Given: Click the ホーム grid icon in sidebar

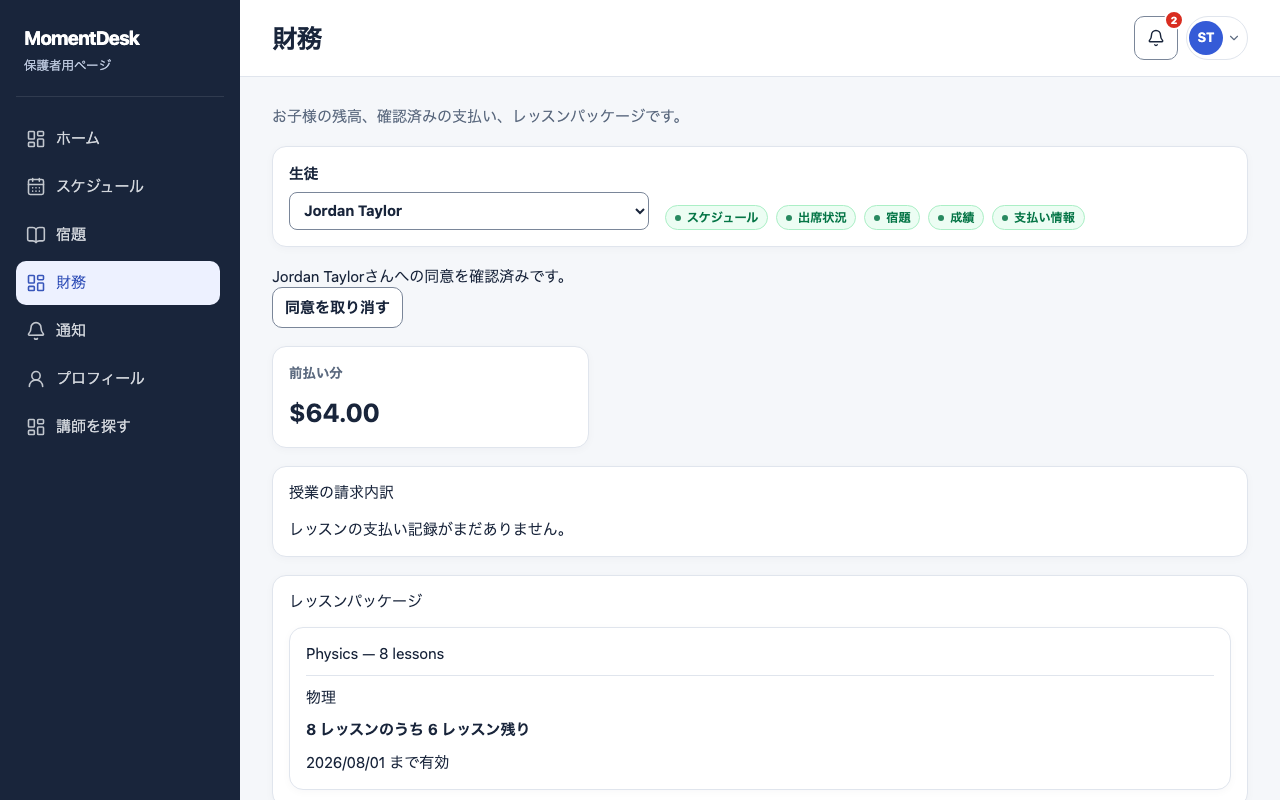Looking at the screenshot, I should pos(36,139).
